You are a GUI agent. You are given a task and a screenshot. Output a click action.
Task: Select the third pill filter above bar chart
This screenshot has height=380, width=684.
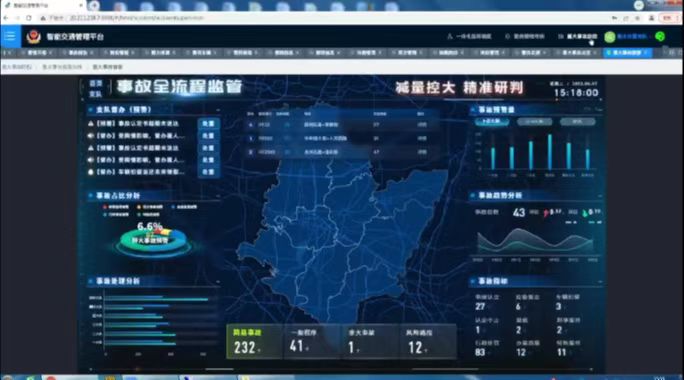577,121
